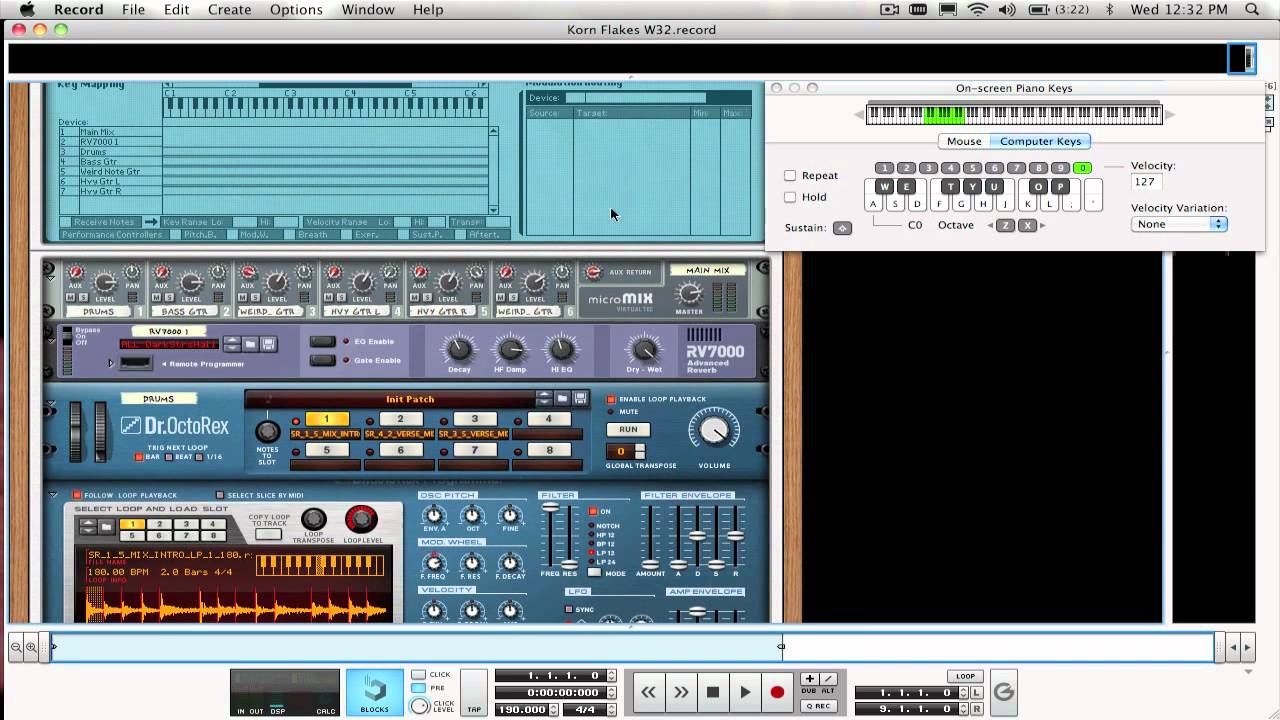This screenshot has height=720, width=1280.
Task: Click the Q REC quantize button
Action: 817,706
